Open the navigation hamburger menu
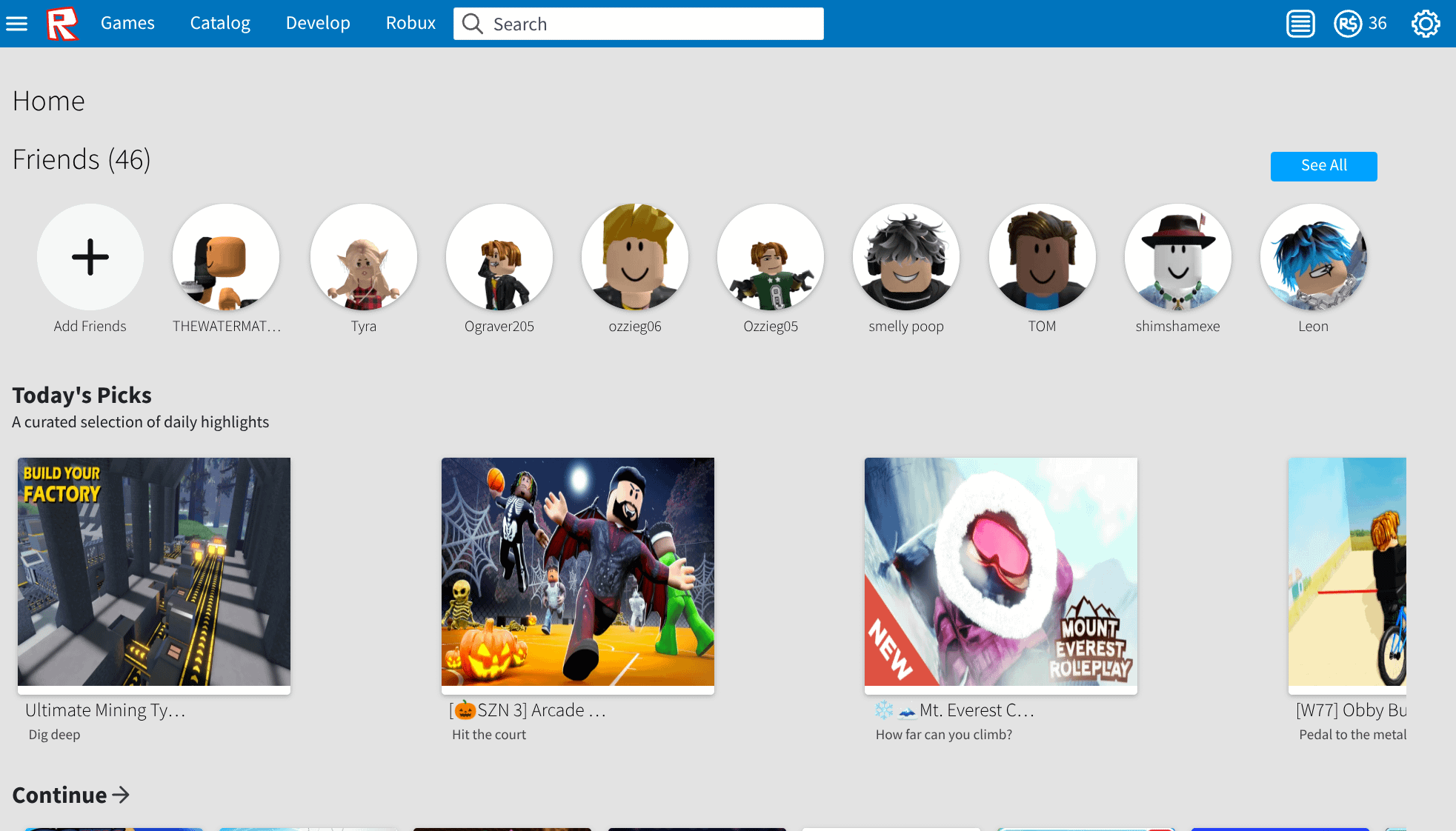 coord(16,23)
